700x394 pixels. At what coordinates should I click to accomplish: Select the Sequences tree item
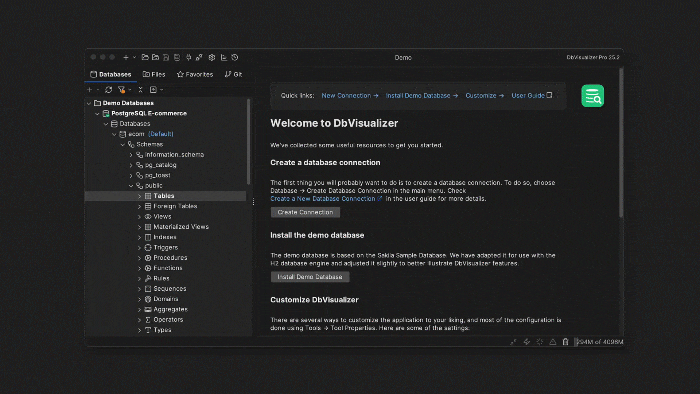pos(170,289)
